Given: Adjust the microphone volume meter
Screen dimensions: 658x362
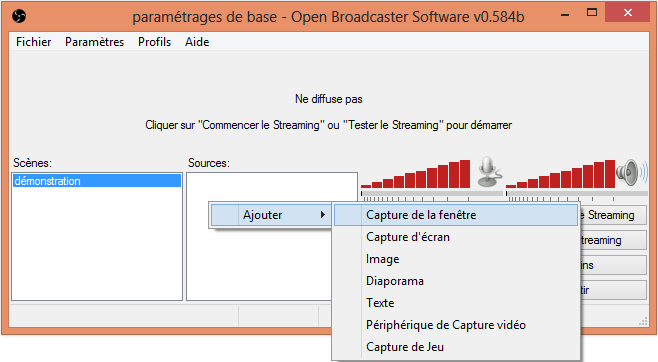Looking at the screenshot, I should pos(416,174).
